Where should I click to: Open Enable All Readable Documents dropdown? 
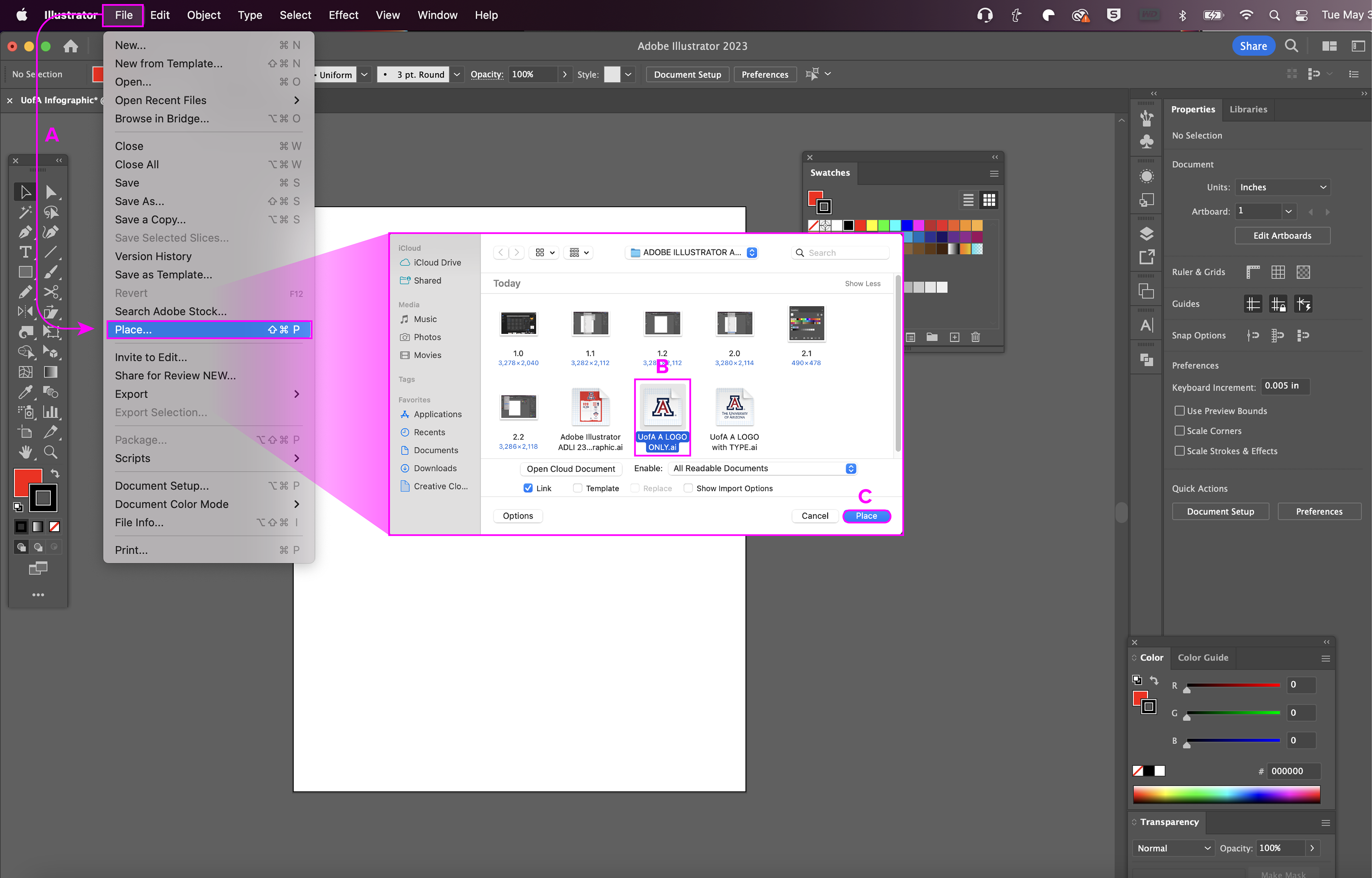764,468
